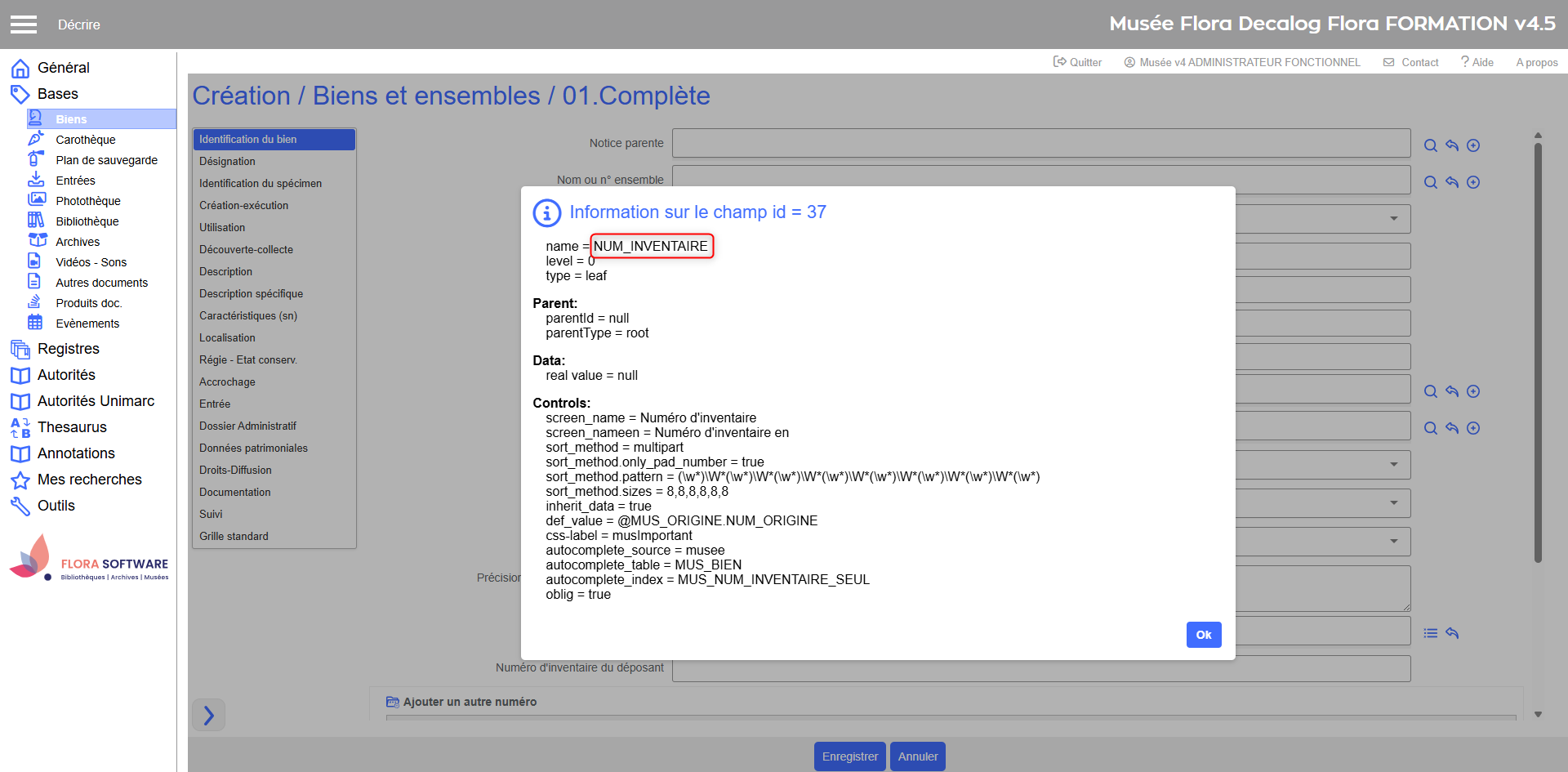Click the search icon beside Notice parente

point(1430,145)
